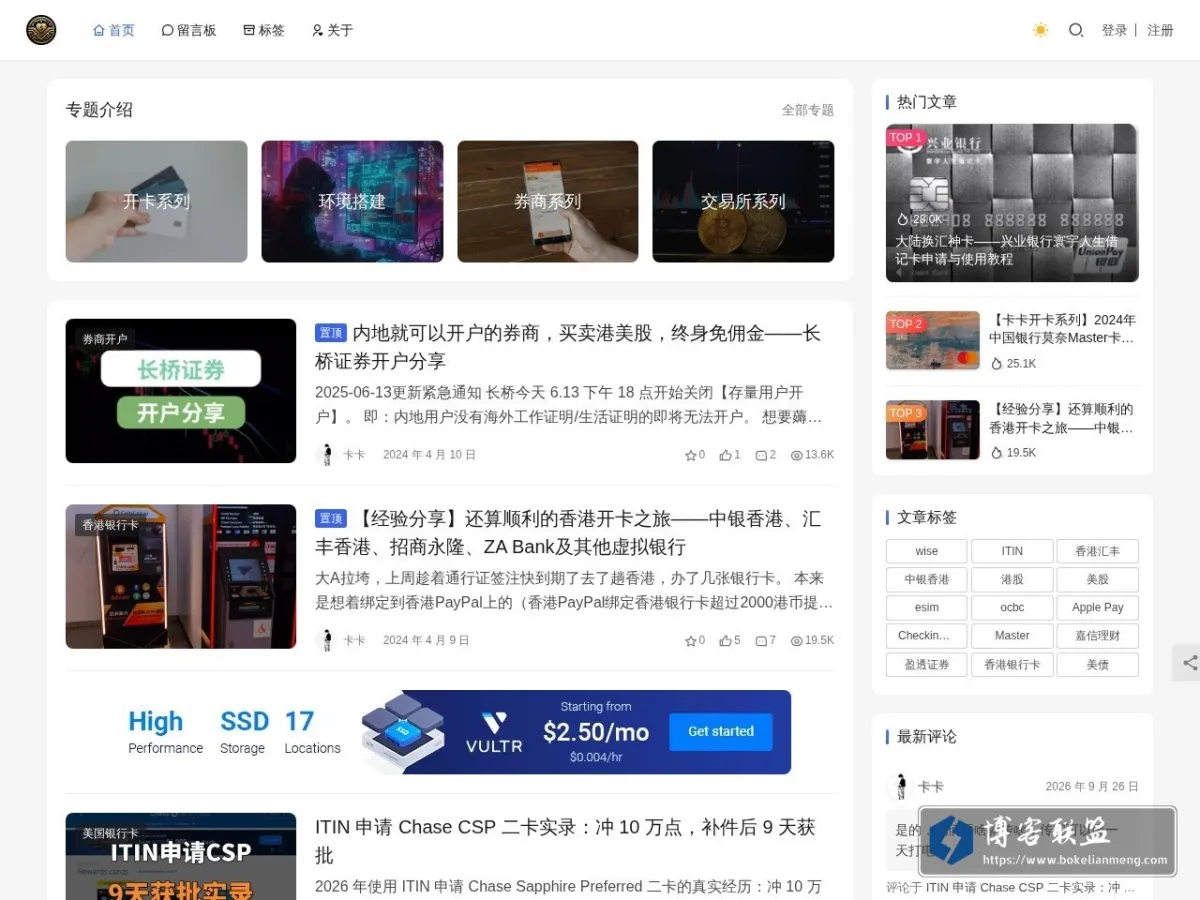Select the 美债 tag
The image size is (1200, 900).
(1098, 664)
